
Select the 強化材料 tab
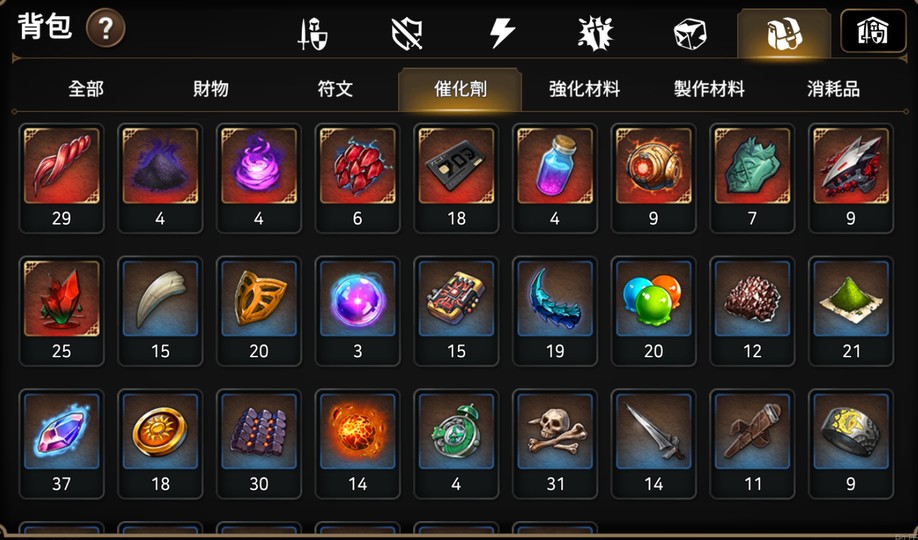tap(584, 89)
